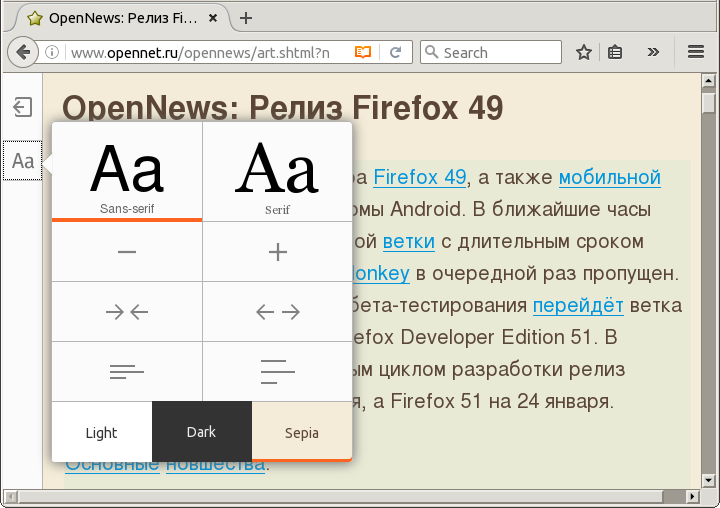The width and height of the screenshot is (720, 508).
Task: Open the hamburger menu
Action: tap(696, 52)
